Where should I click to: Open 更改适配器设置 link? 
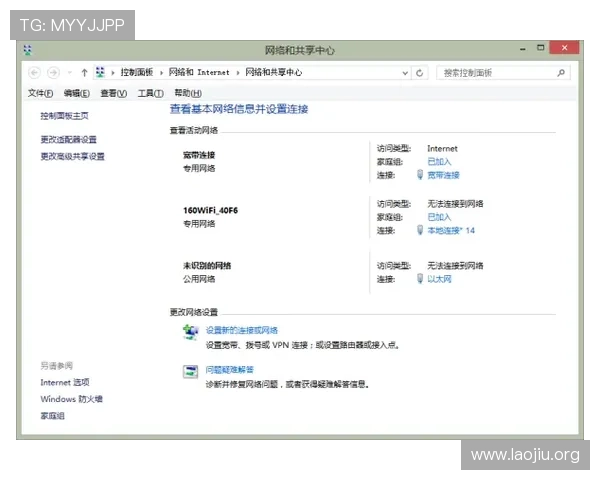(x=68, y=139)
